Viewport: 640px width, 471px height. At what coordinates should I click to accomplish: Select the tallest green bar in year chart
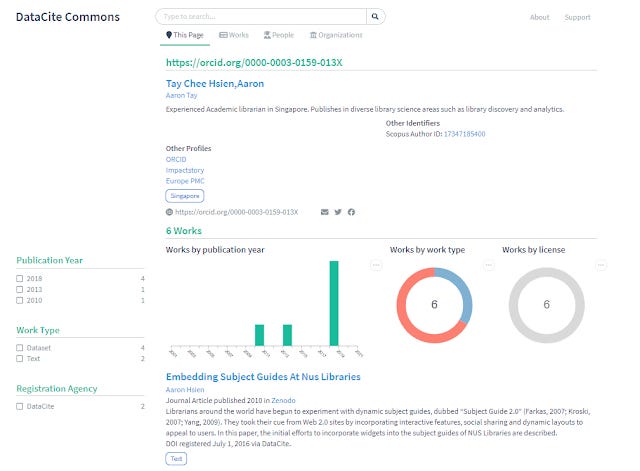[x=334, y=303]
